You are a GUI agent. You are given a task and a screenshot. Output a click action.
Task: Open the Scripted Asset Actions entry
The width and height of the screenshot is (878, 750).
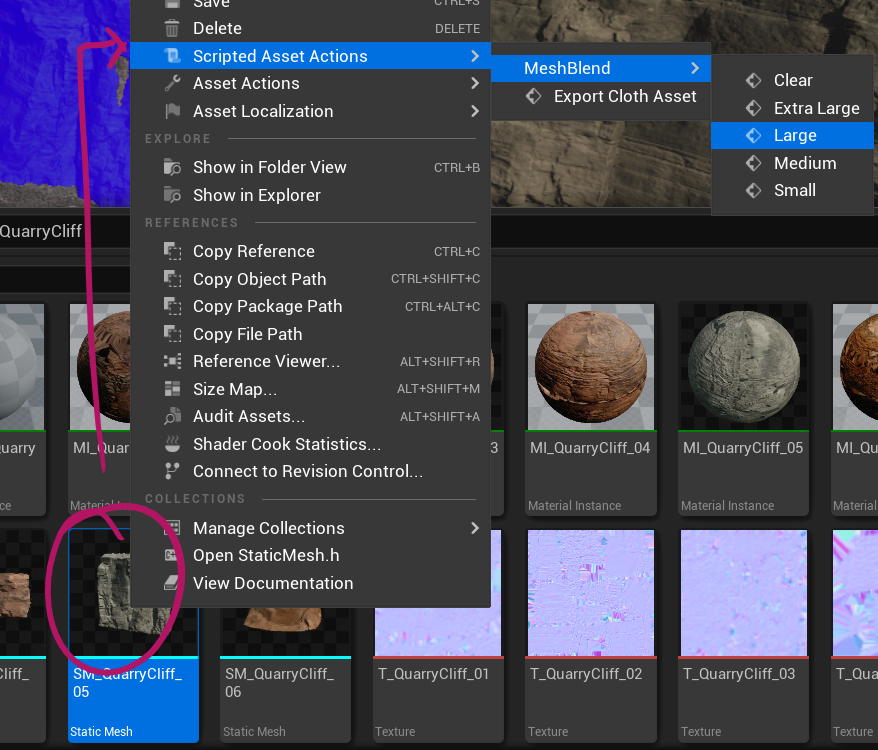311,56
